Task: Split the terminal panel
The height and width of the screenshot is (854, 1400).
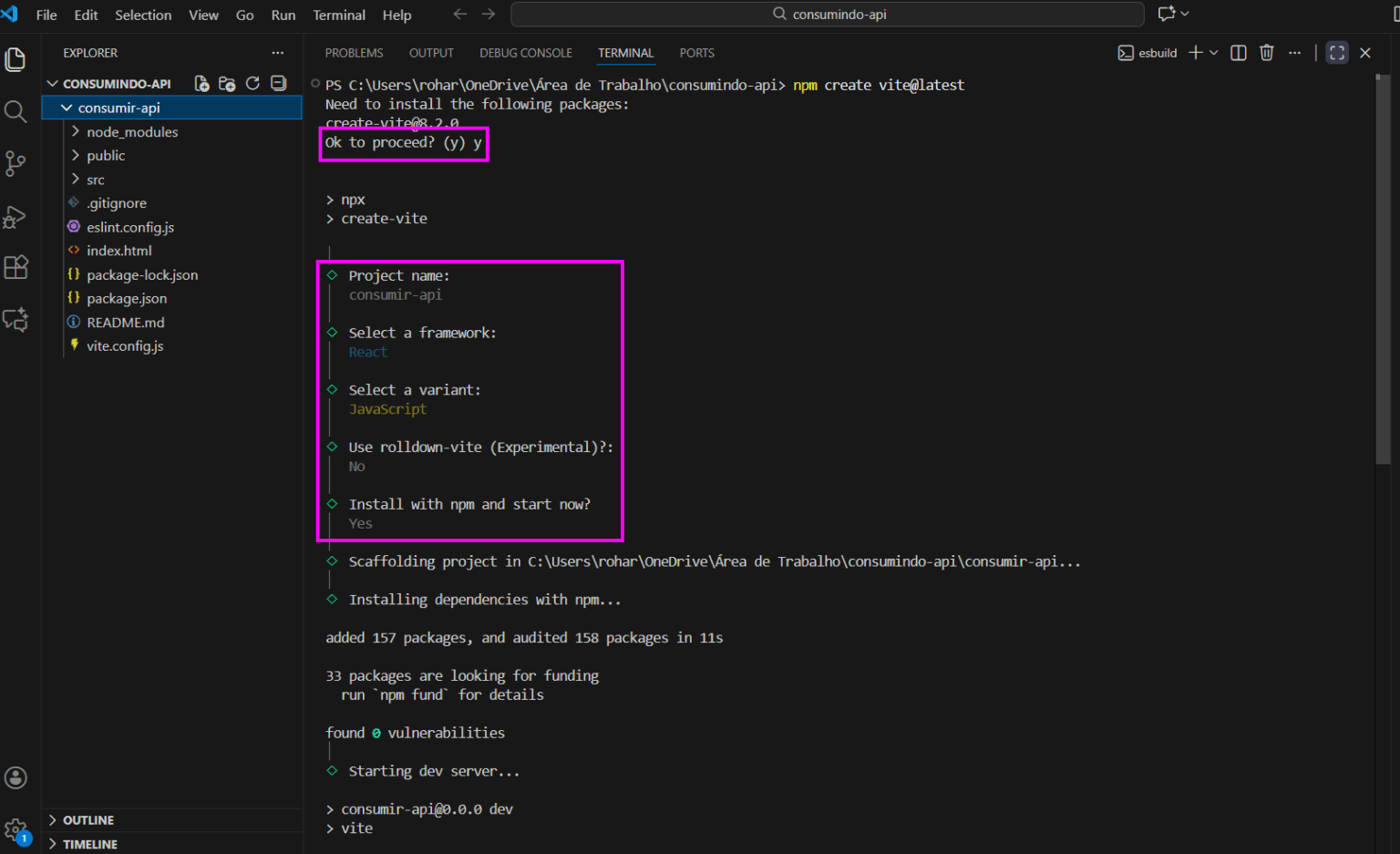Action: tap(1239, 53)
